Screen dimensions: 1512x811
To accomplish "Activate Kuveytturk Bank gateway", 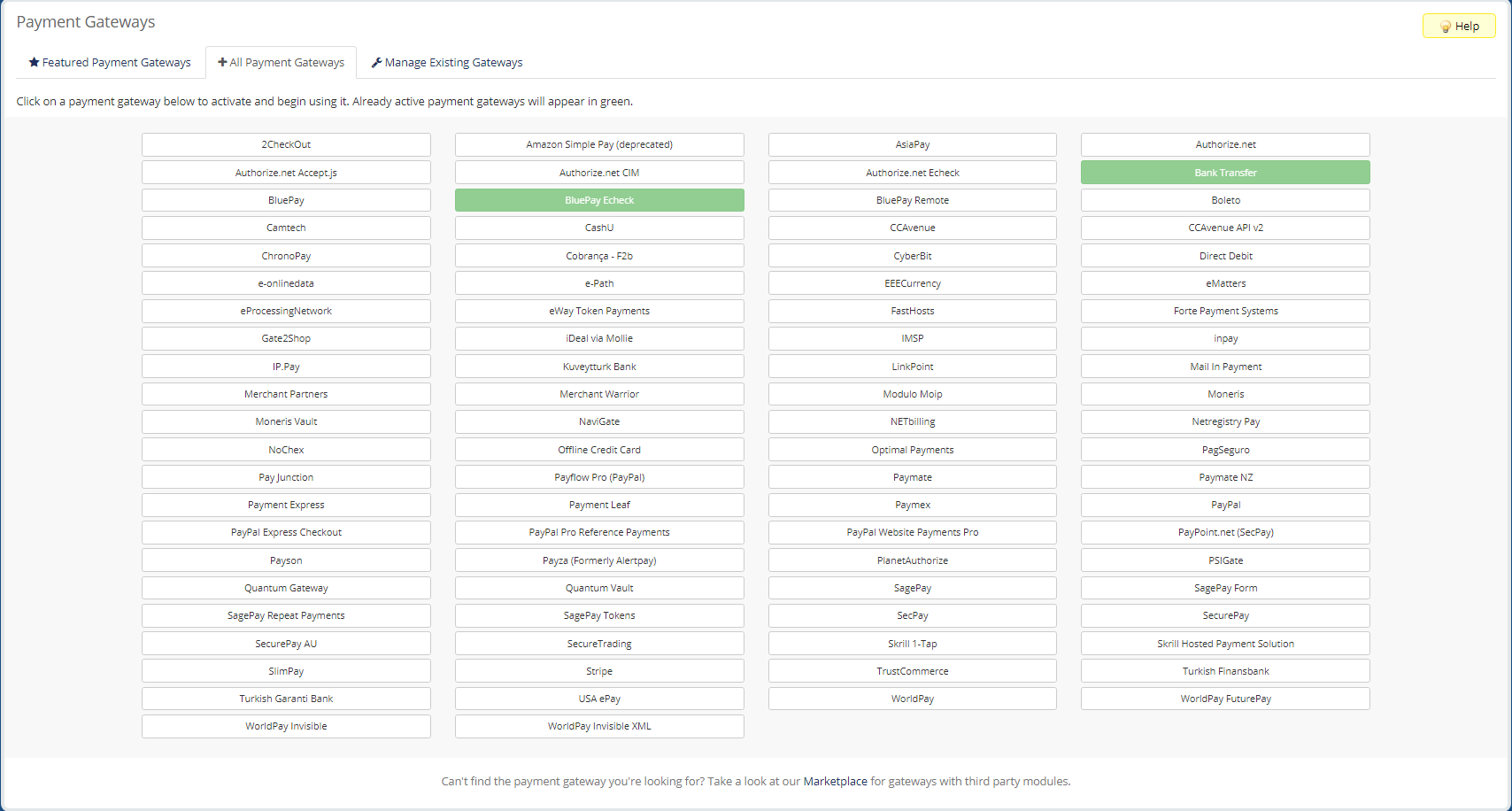I will tap(599, 367).
